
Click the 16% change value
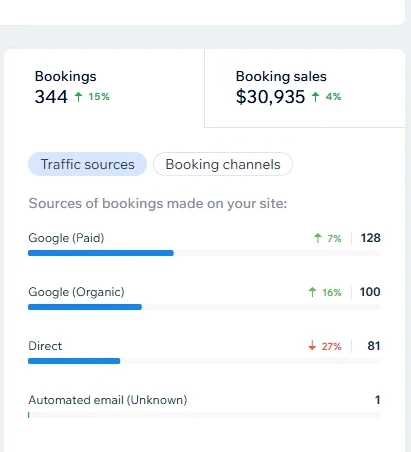332,293
